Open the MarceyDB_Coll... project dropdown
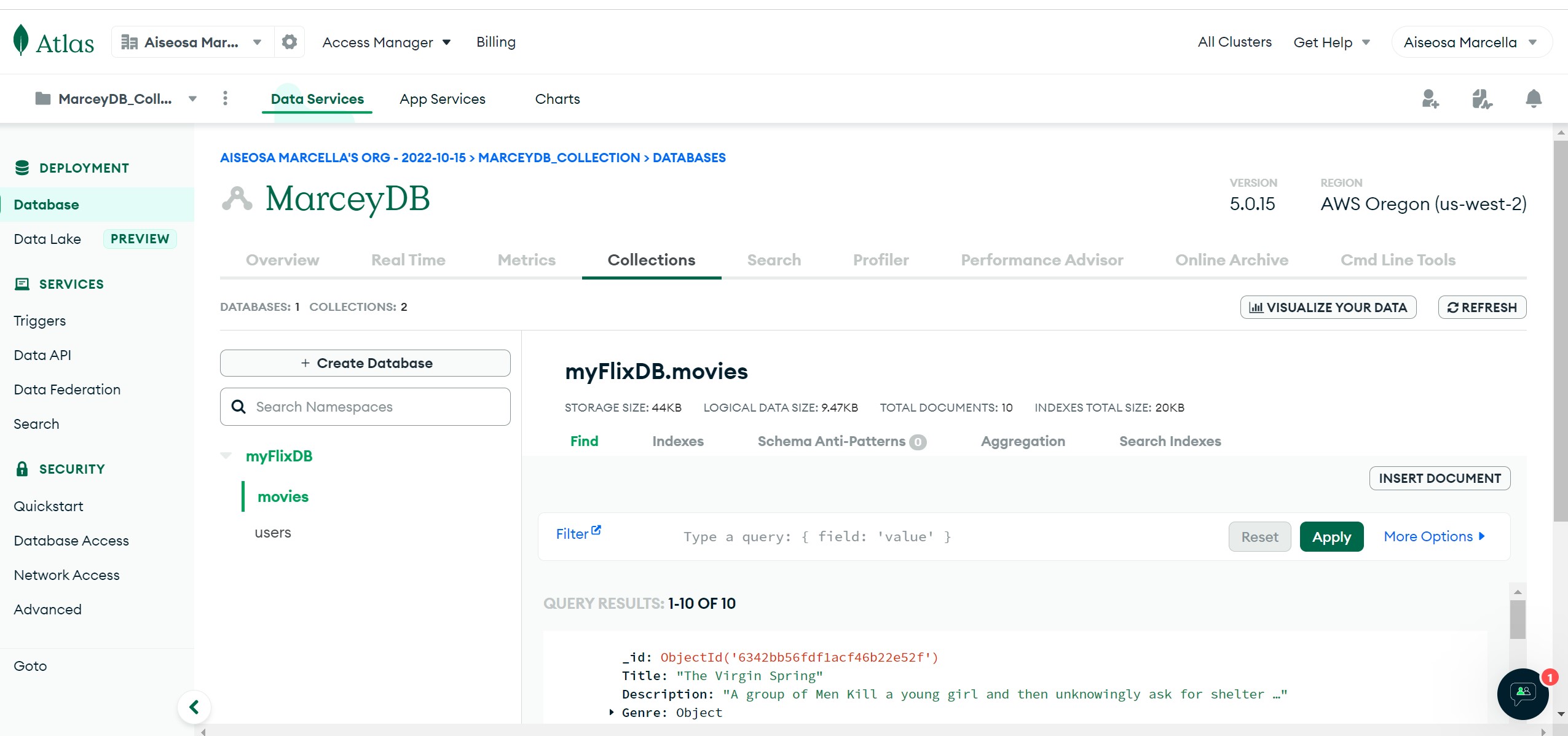The image size is (1568, 736). pos(117,98)
